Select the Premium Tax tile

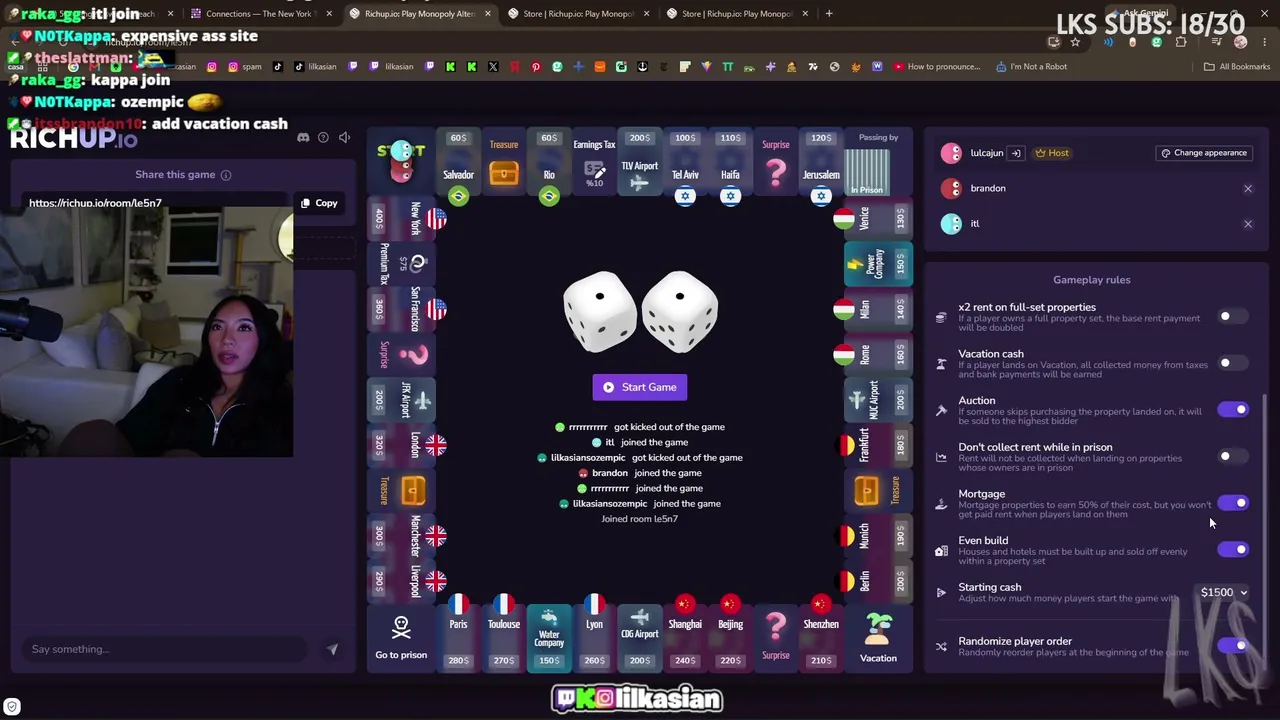(x=401, y=264)
